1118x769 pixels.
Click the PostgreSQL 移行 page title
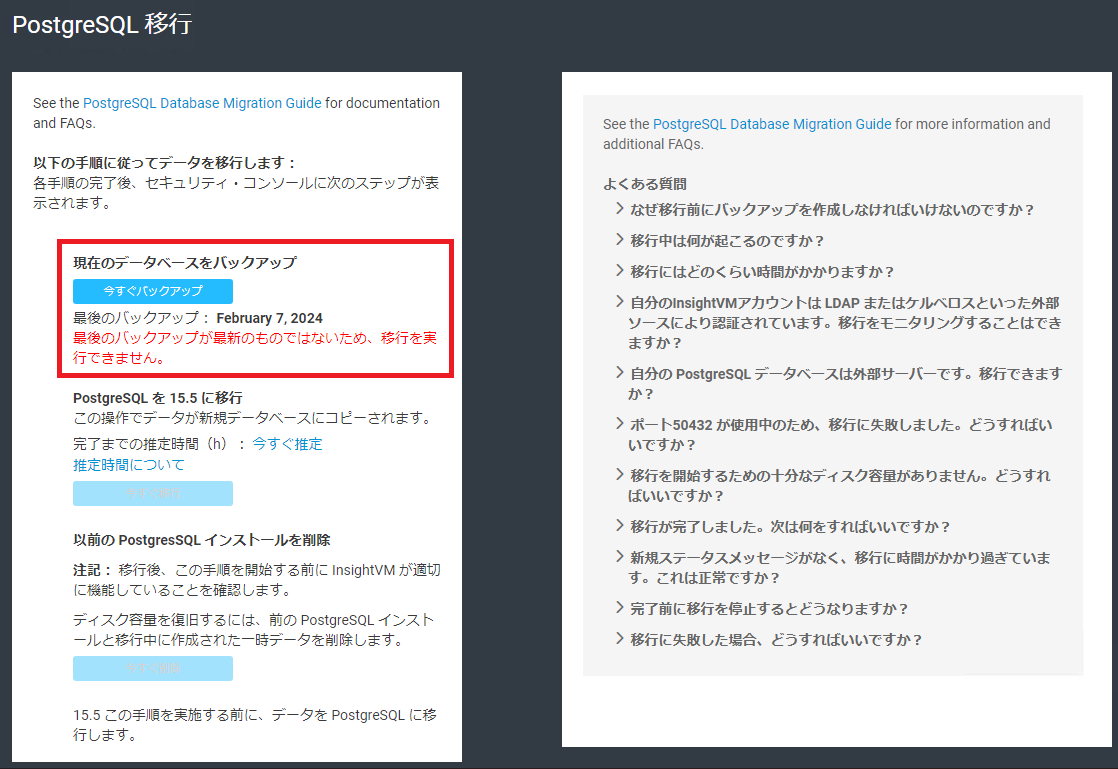(102, 24)
